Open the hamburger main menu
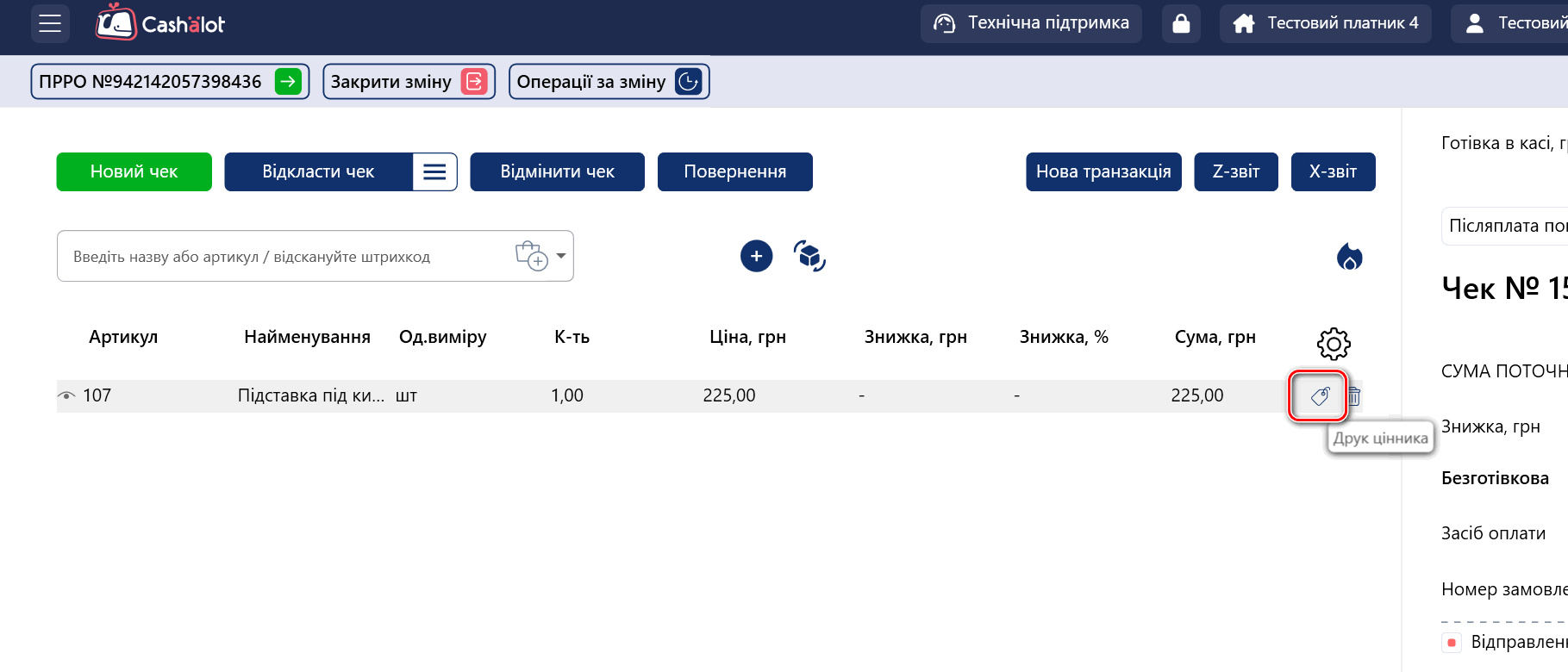The image size is (1568, 672). click(x=50, y=23)
